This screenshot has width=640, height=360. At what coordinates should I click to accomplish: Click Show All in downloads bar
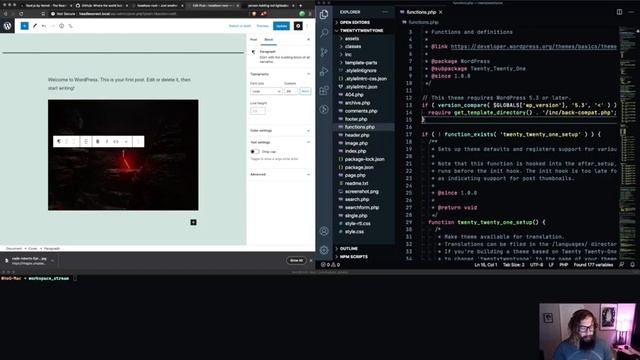296,260
